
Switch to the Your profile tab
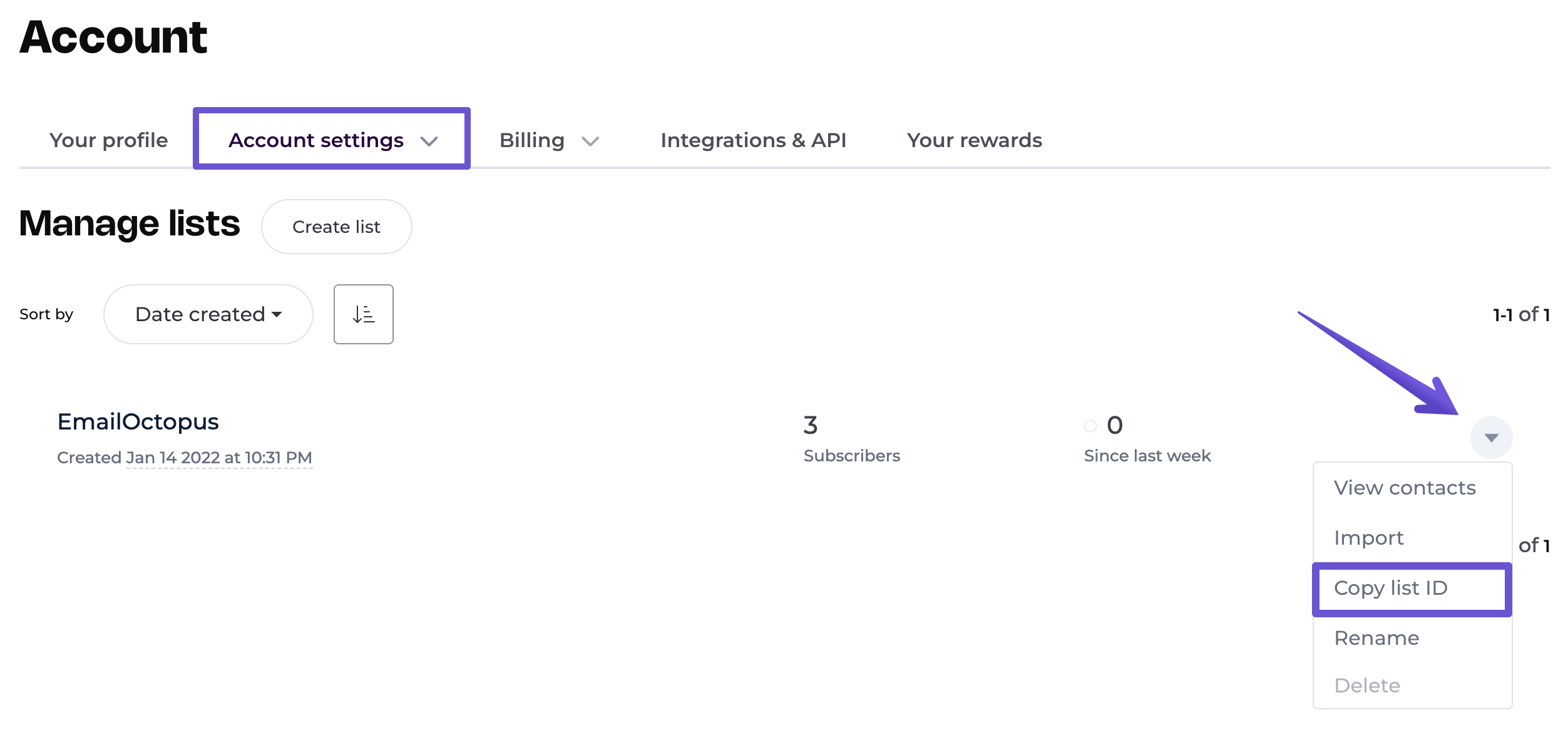coord(108,140)
